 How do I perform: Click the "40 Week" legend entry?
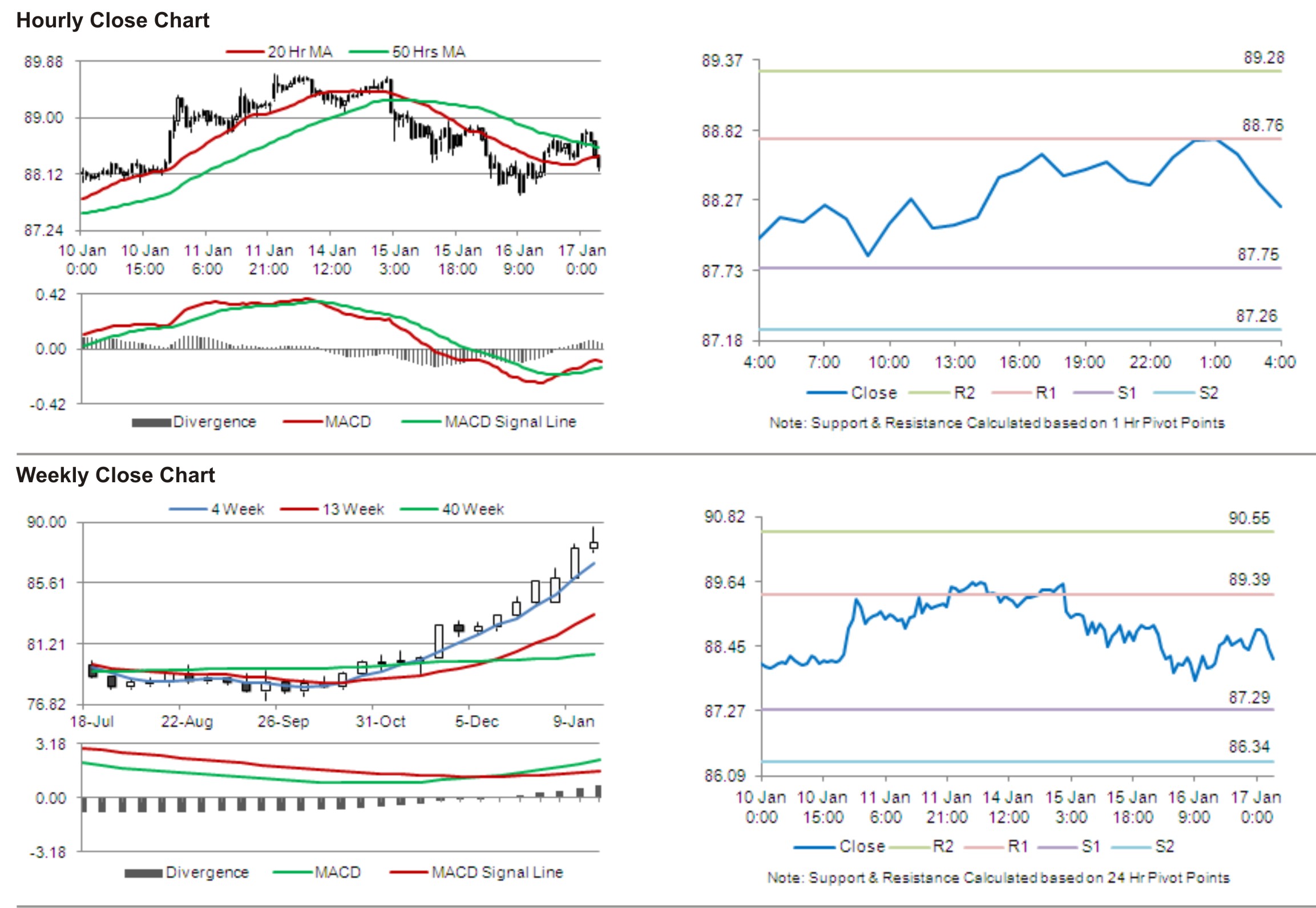tap(452, 509)
